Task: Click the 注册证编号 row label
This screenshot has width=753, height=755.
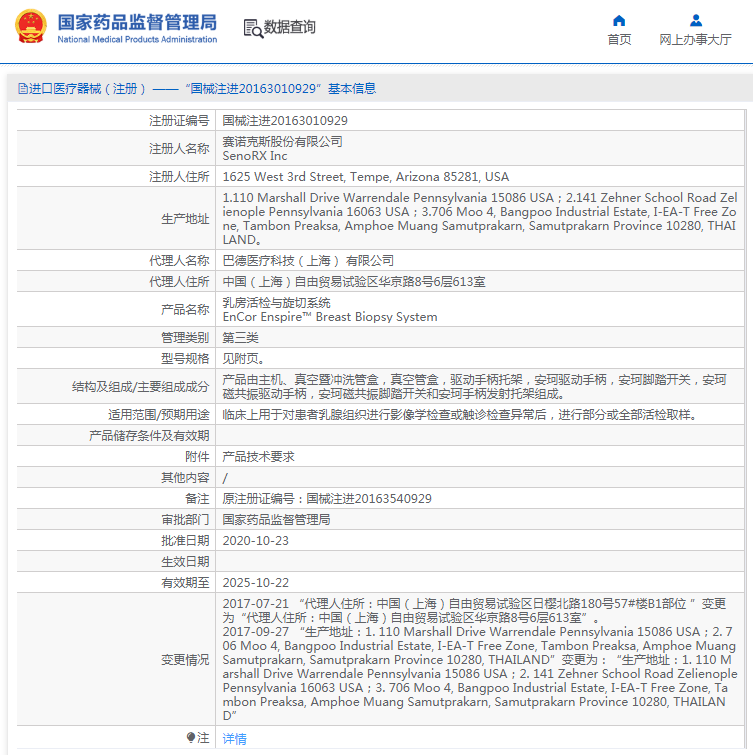Action: (179, 120)
